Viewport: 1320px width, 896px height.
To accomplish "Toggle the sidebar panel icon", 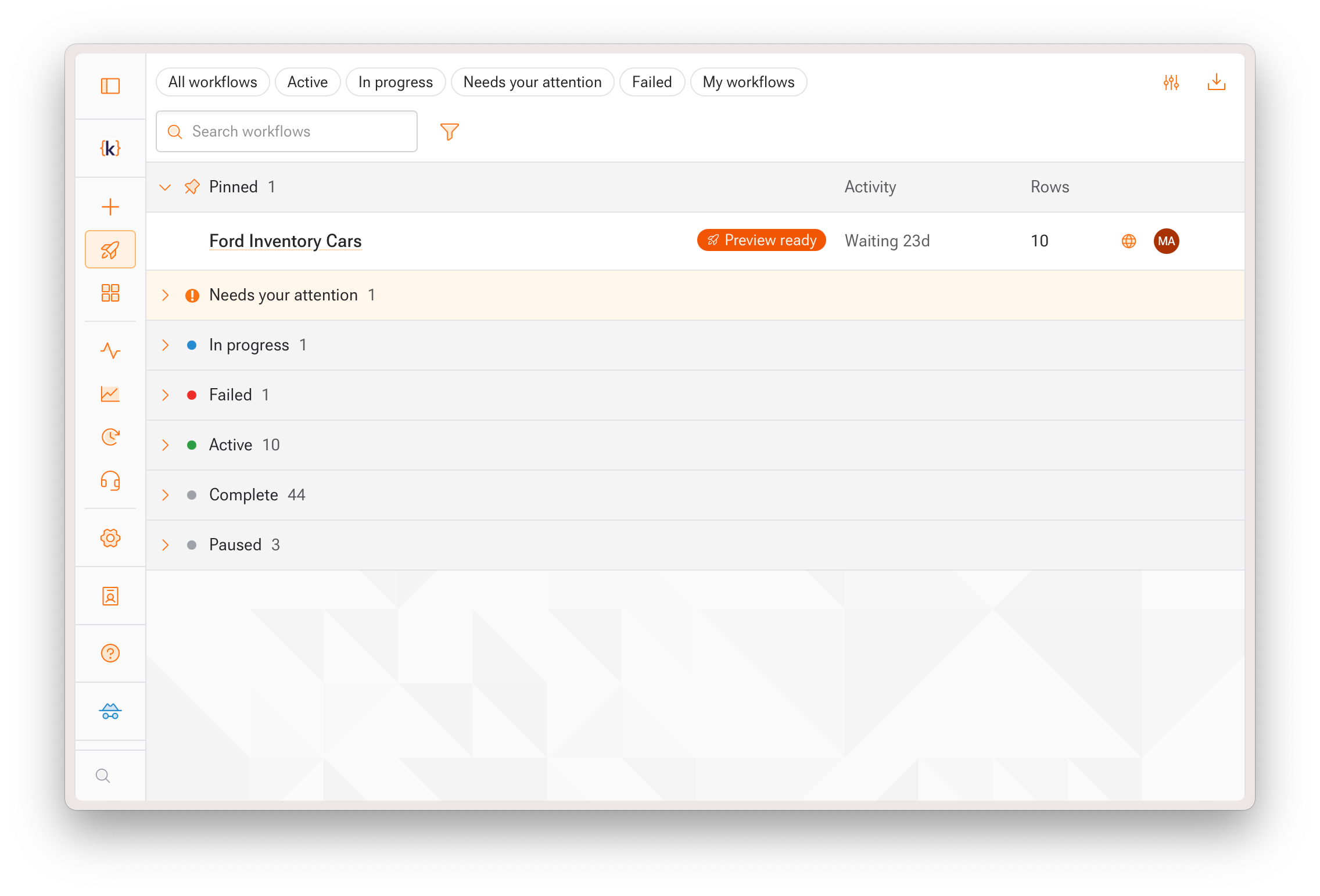I will [x=110, y=86].
